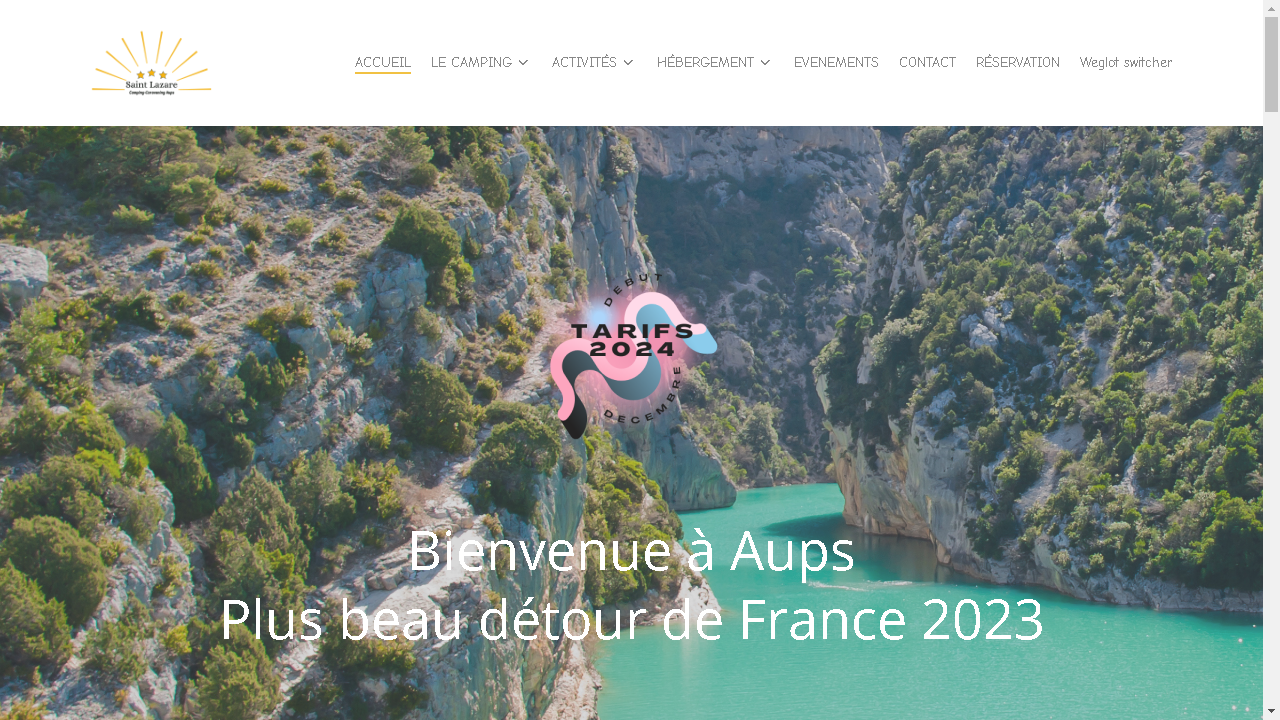Click the scrollbar down arrow

[x=1271, y=712]
